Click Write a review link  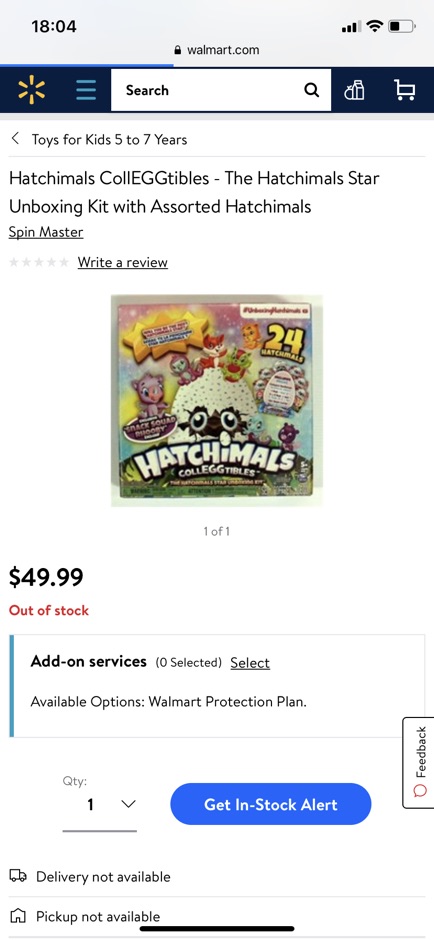[122, 262]
